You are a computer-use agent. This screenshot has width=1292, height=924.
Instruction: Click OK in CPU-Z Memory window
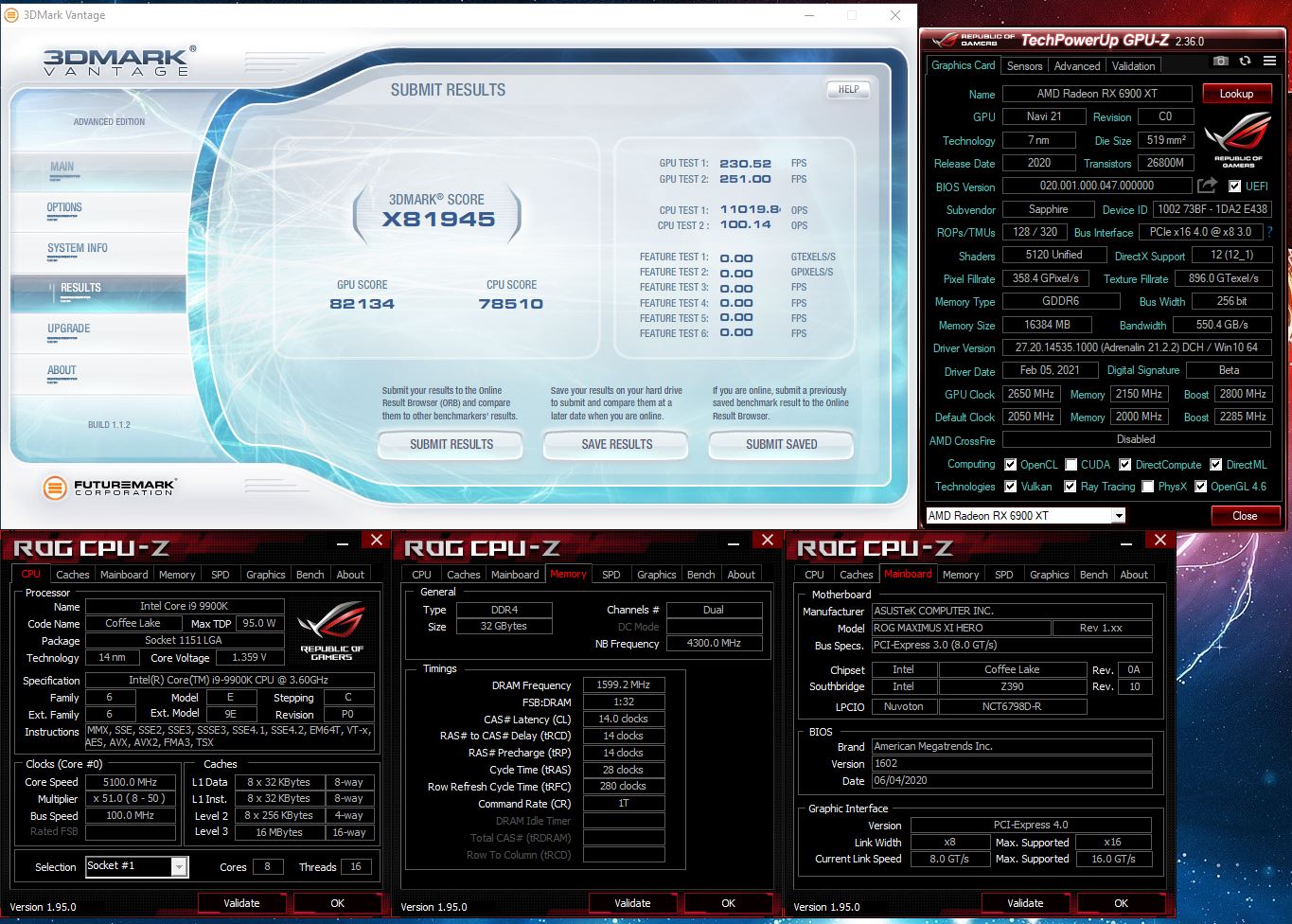728,903
